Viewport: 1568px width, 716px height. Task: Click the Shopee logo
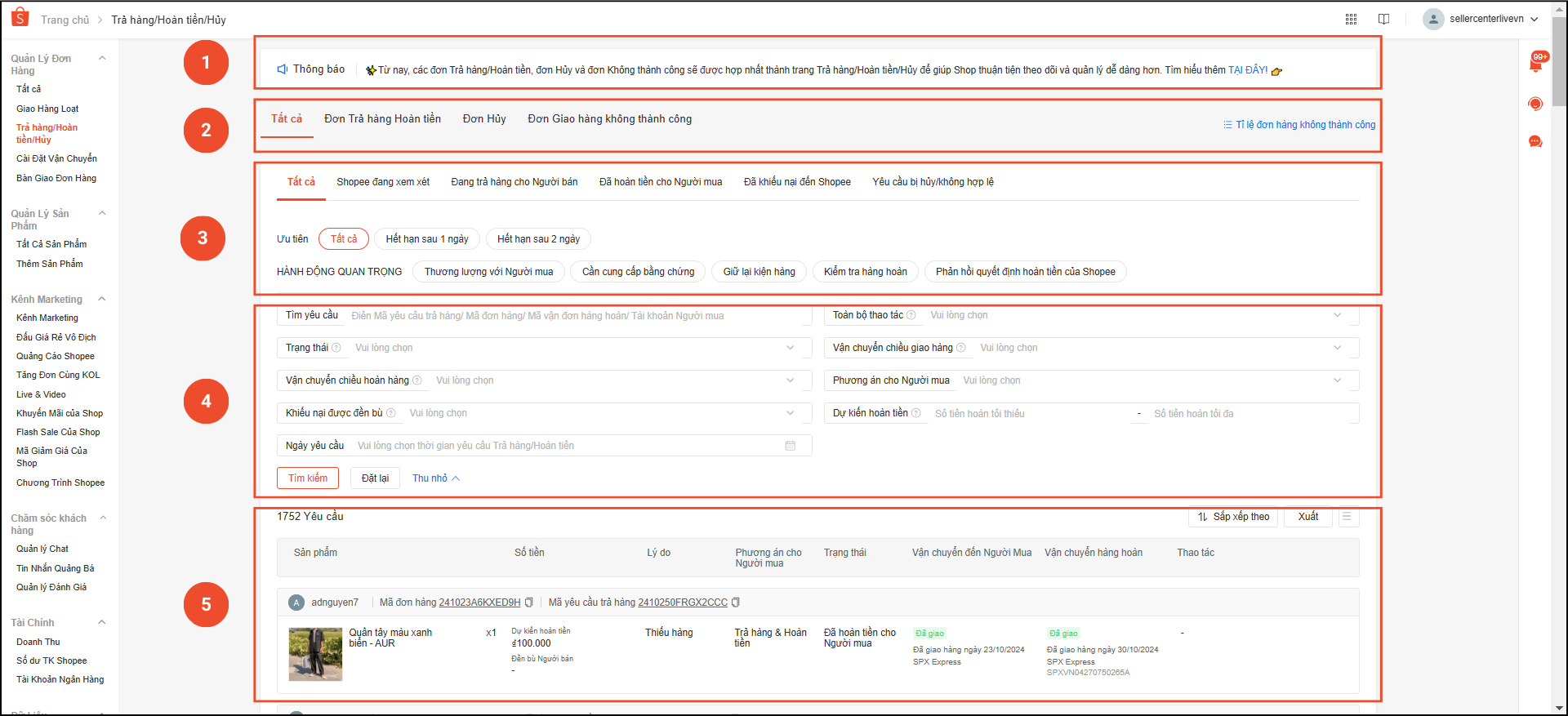[x=20, y=18]
